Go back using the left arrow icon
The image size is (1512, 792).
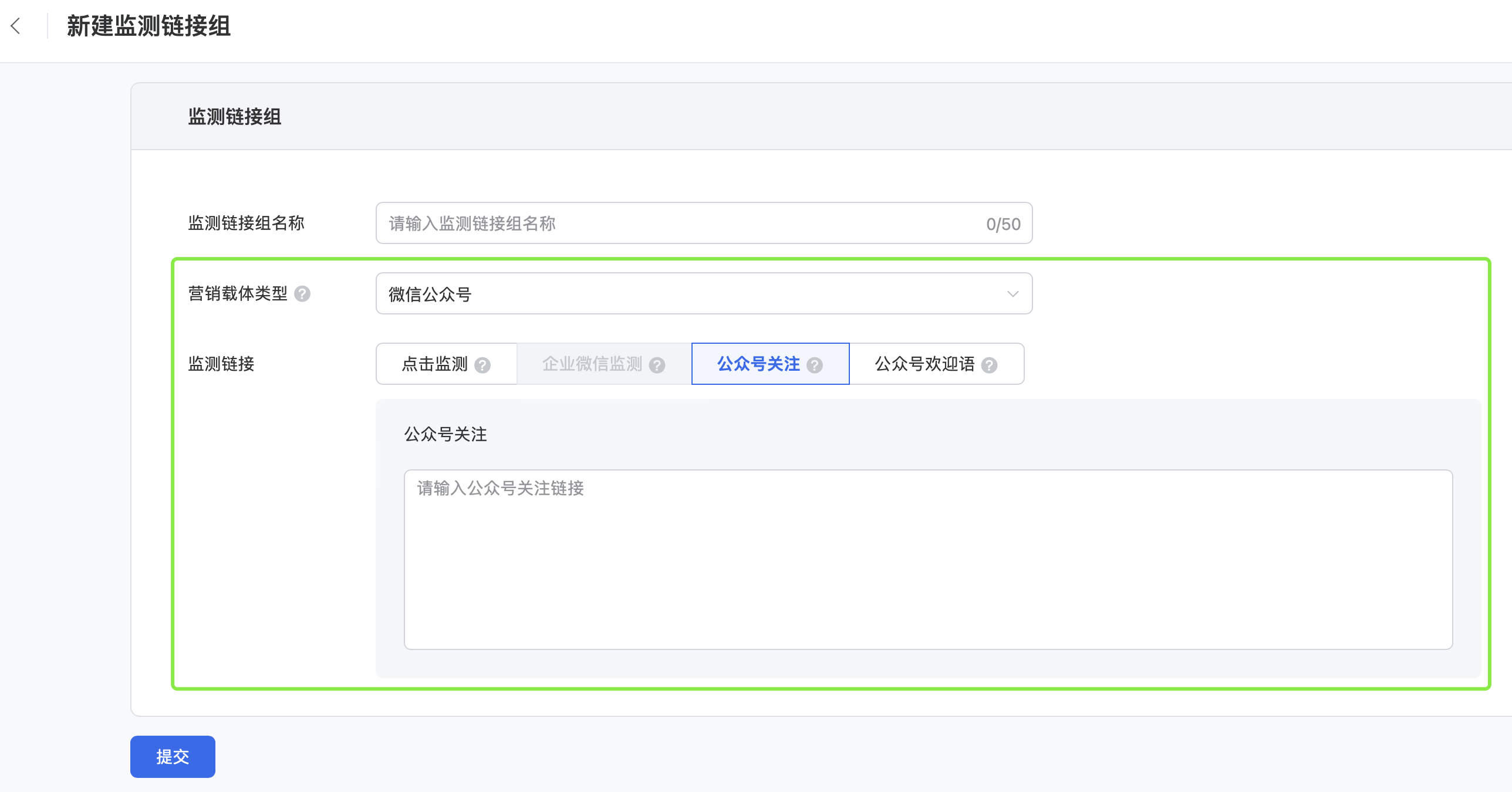coord(16,26)
